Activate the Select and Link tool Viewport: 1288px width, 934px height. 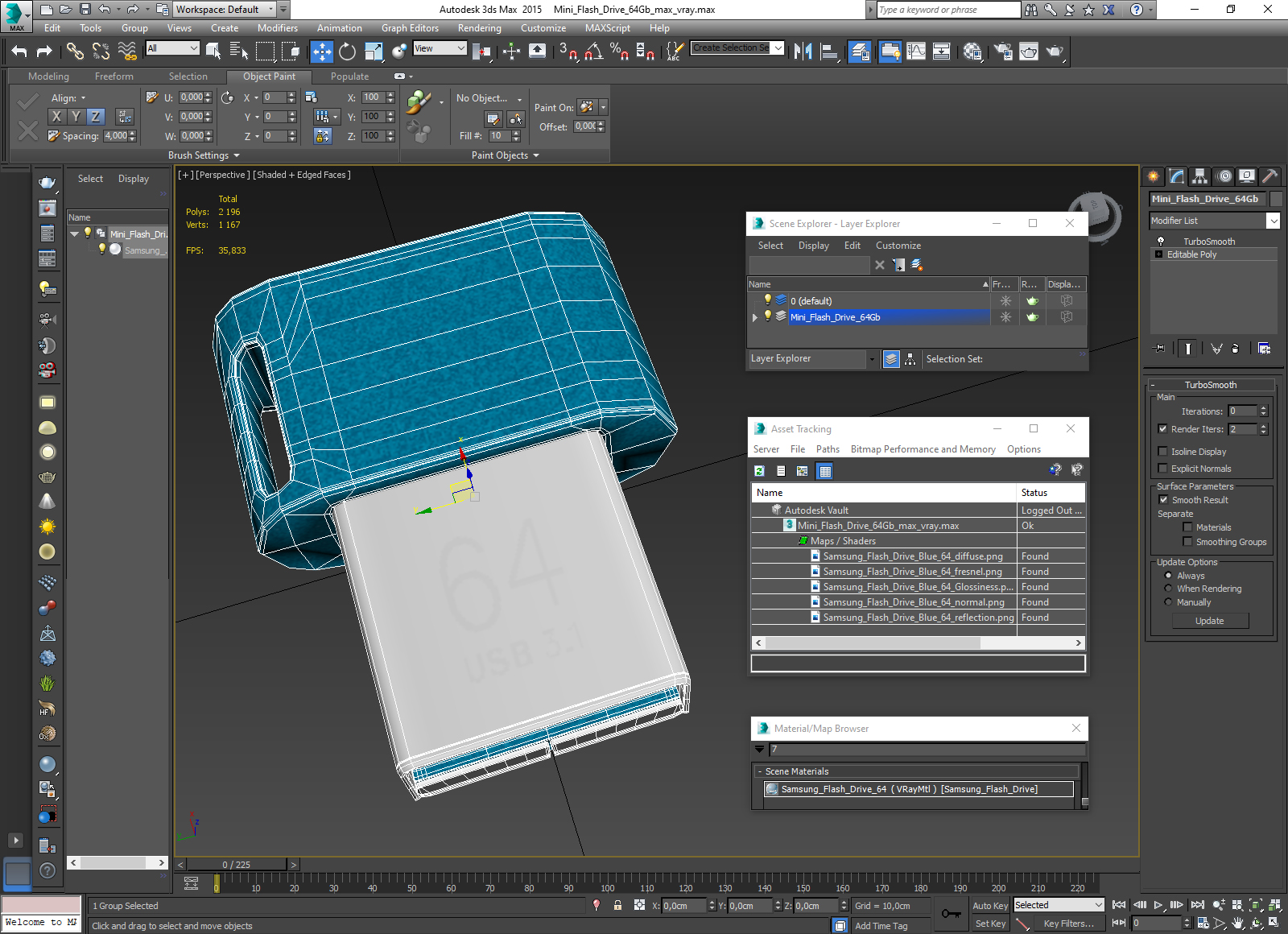(x=75, y=52)
